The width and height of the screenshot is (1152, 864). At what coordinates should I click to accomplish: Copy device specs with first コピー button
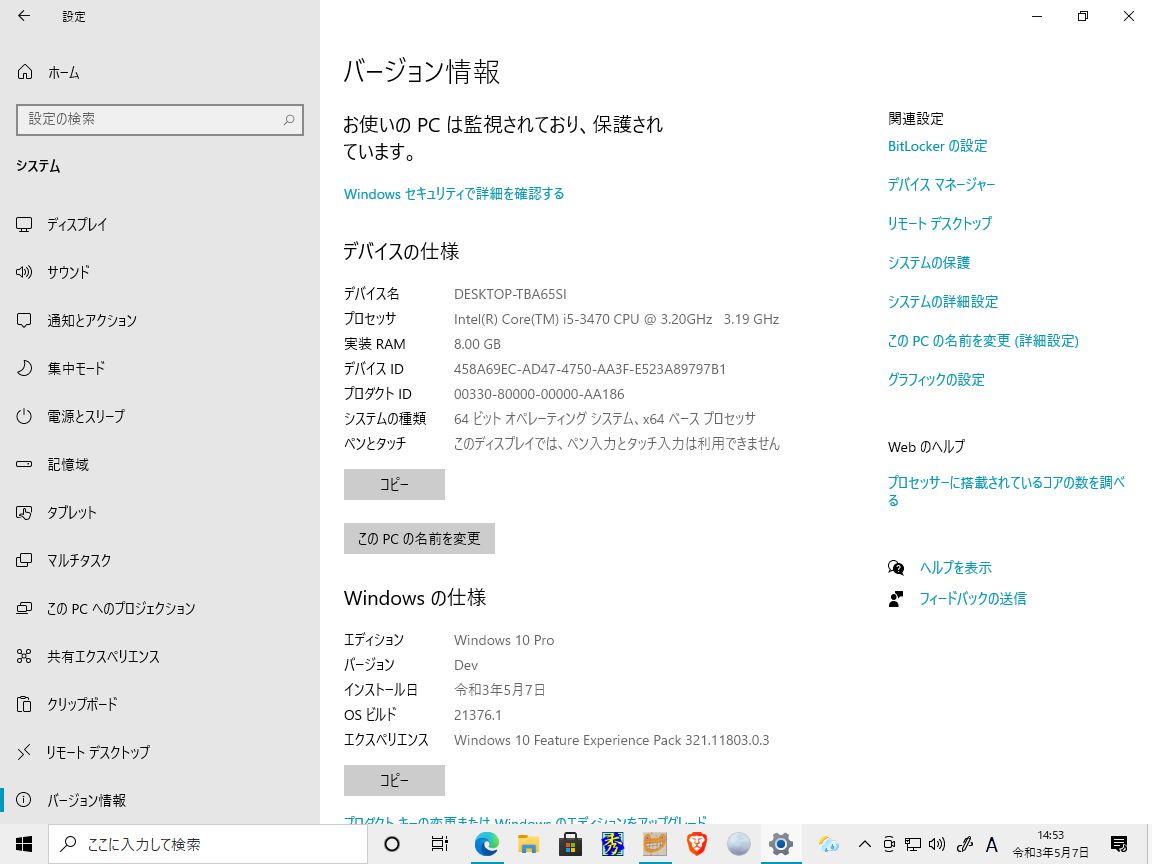click(394, 485)
